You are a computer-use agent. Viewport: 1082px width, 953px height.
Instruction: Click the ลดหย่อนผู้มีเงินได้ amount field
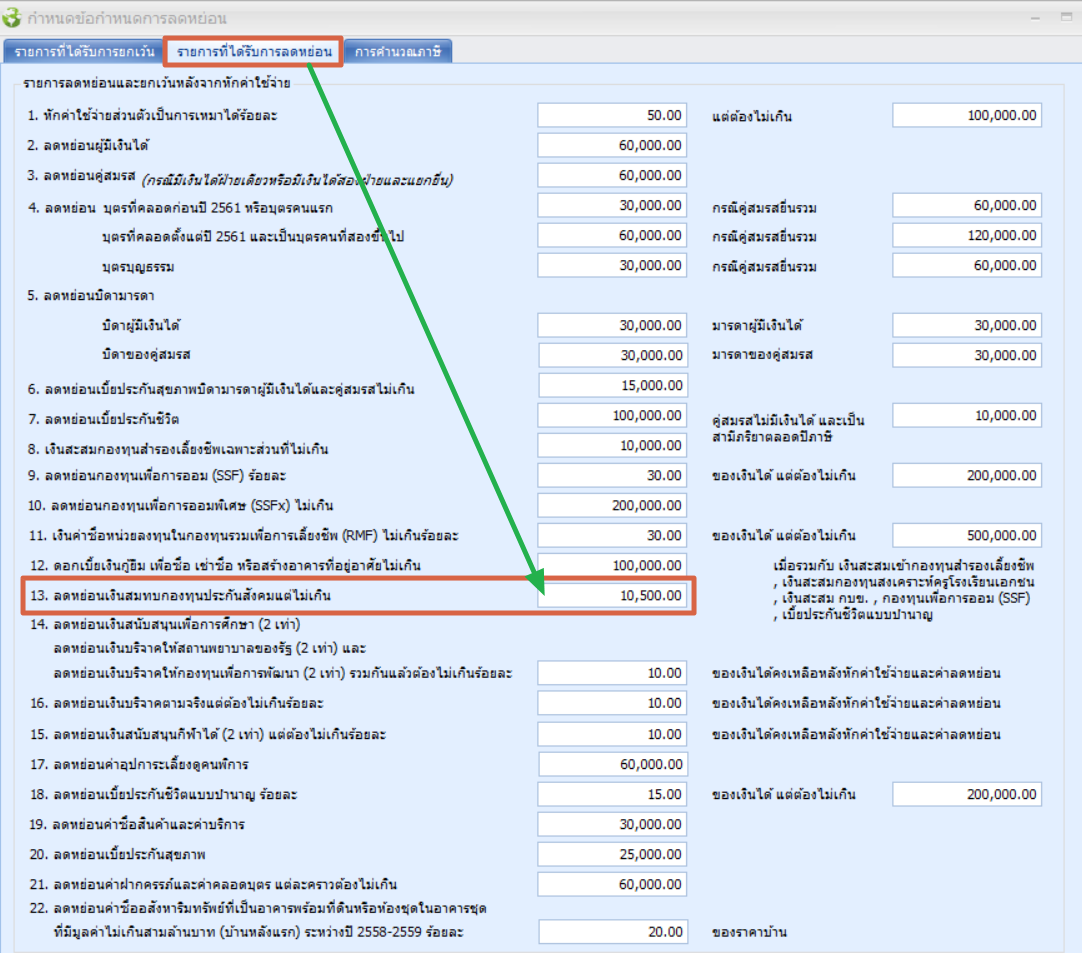point(612,146)
